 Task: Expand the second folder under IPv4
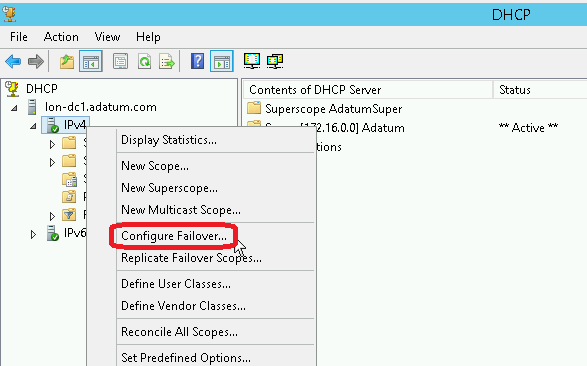(52, 162)
